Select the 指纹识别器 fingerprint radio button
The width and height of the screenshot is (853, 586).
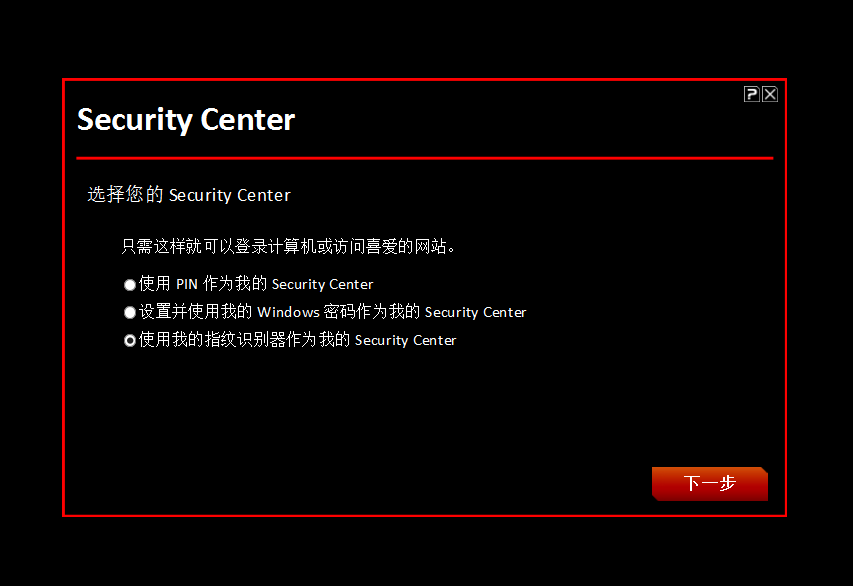[130, 341]
